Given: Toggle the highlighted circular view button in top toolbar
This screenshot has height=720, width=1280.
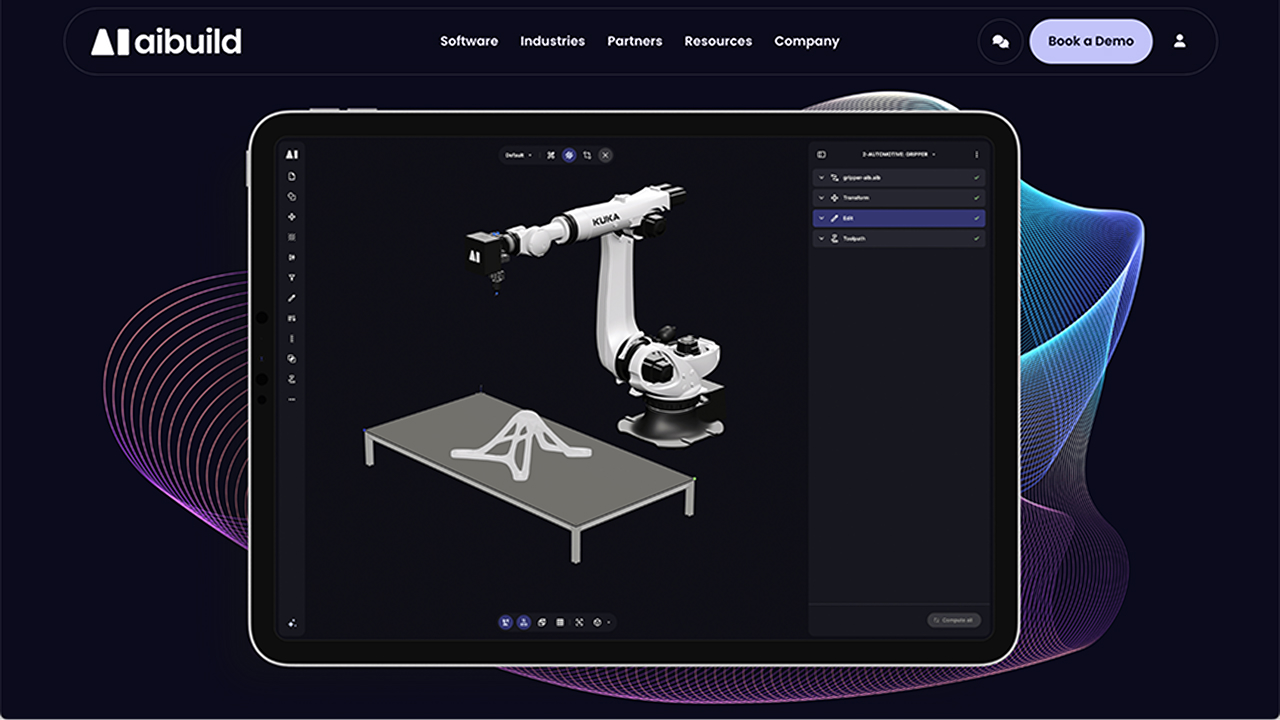Looking at the screenshot, I should [569, 155].
